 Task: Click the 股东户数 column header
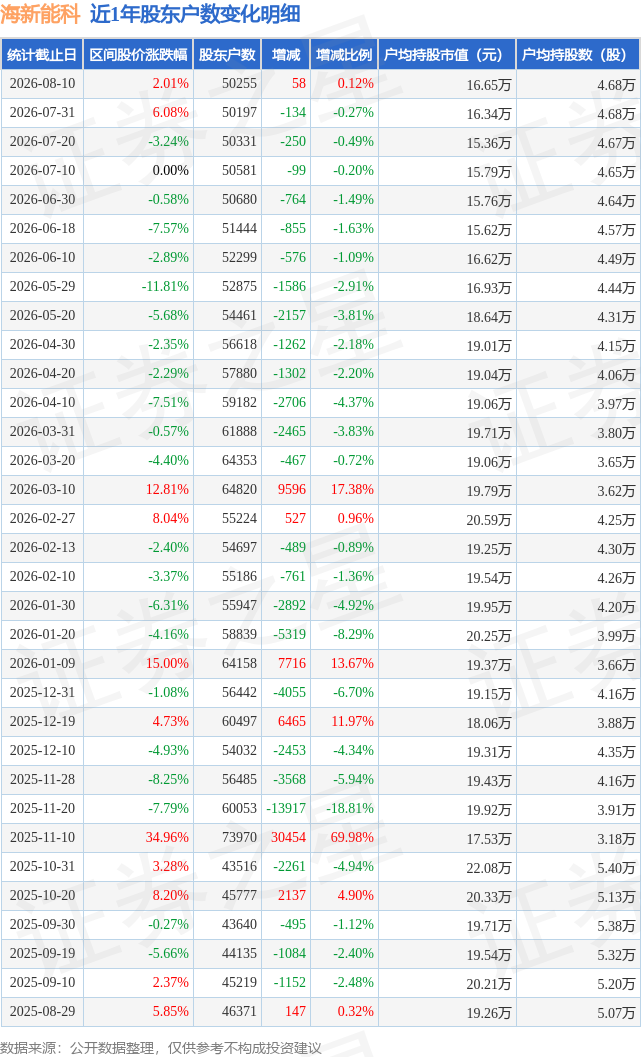[227, 55]
